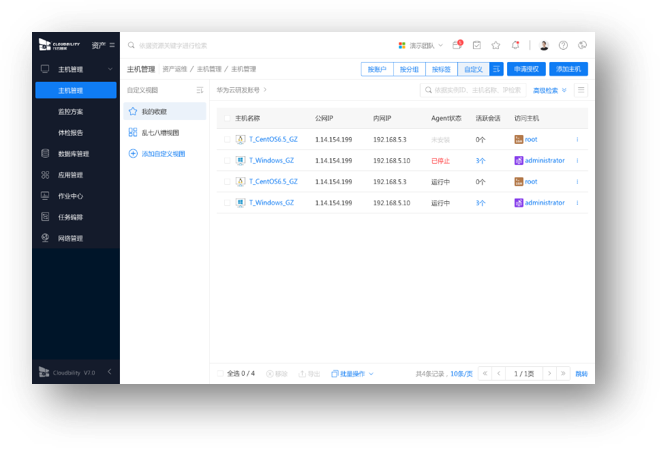Go to the last page with double-right arrow
The image size is (660, 449).
pos(563,373)
